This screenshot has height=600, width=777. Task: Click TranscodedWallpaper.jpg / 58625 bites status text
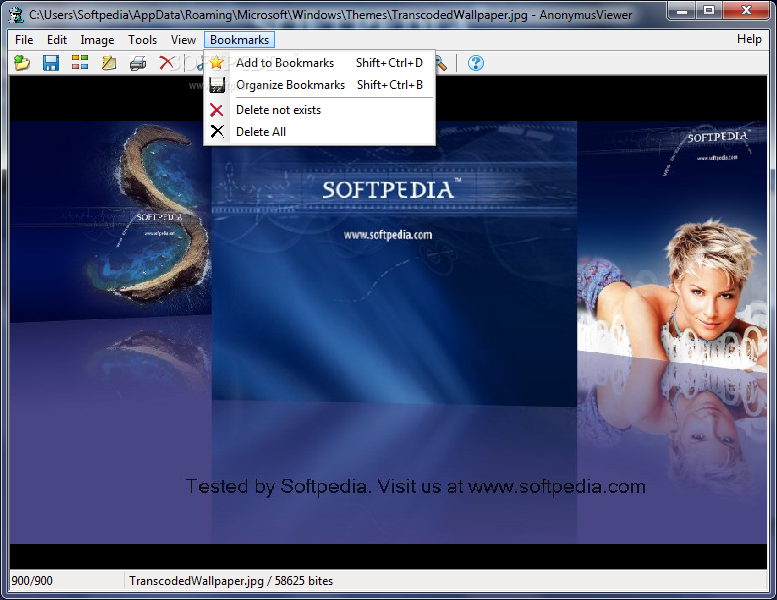231,581
